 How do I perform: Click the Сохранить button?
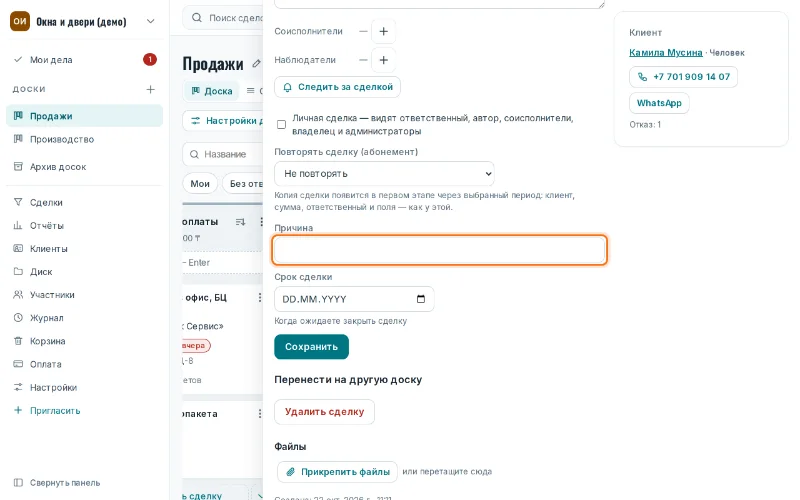click(311, 347)
